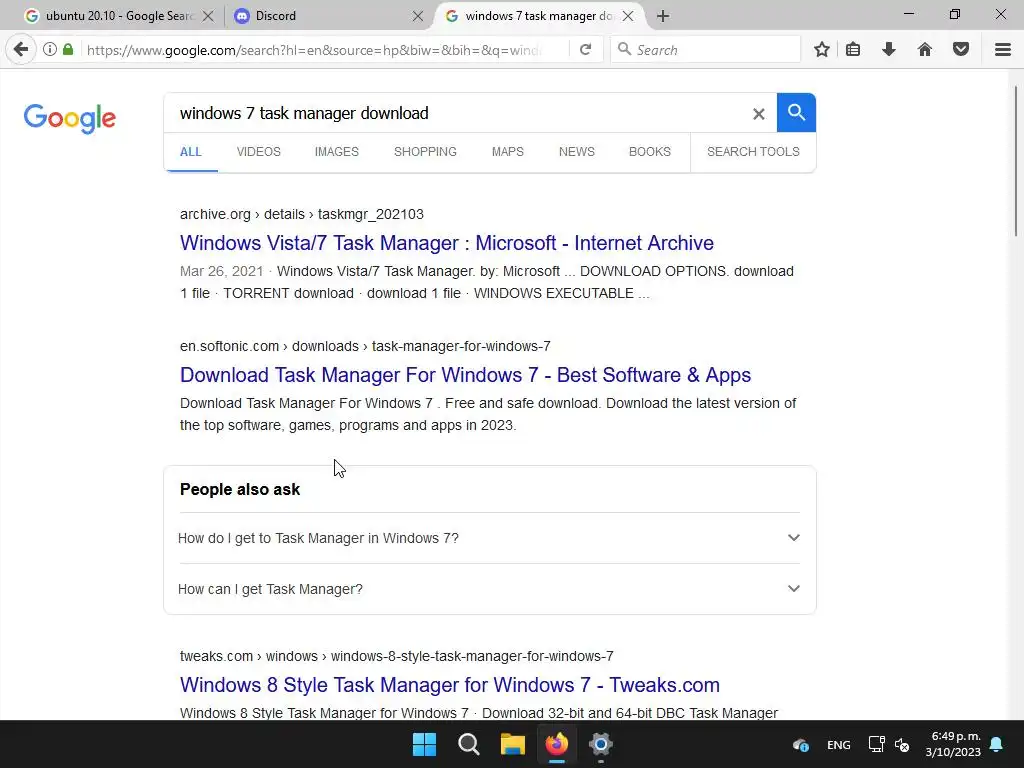This screenshot has height=768, width=1024.
Task: Open Download Task Manager For Windows 7 Softonic link
Action: tap(466, 375)
